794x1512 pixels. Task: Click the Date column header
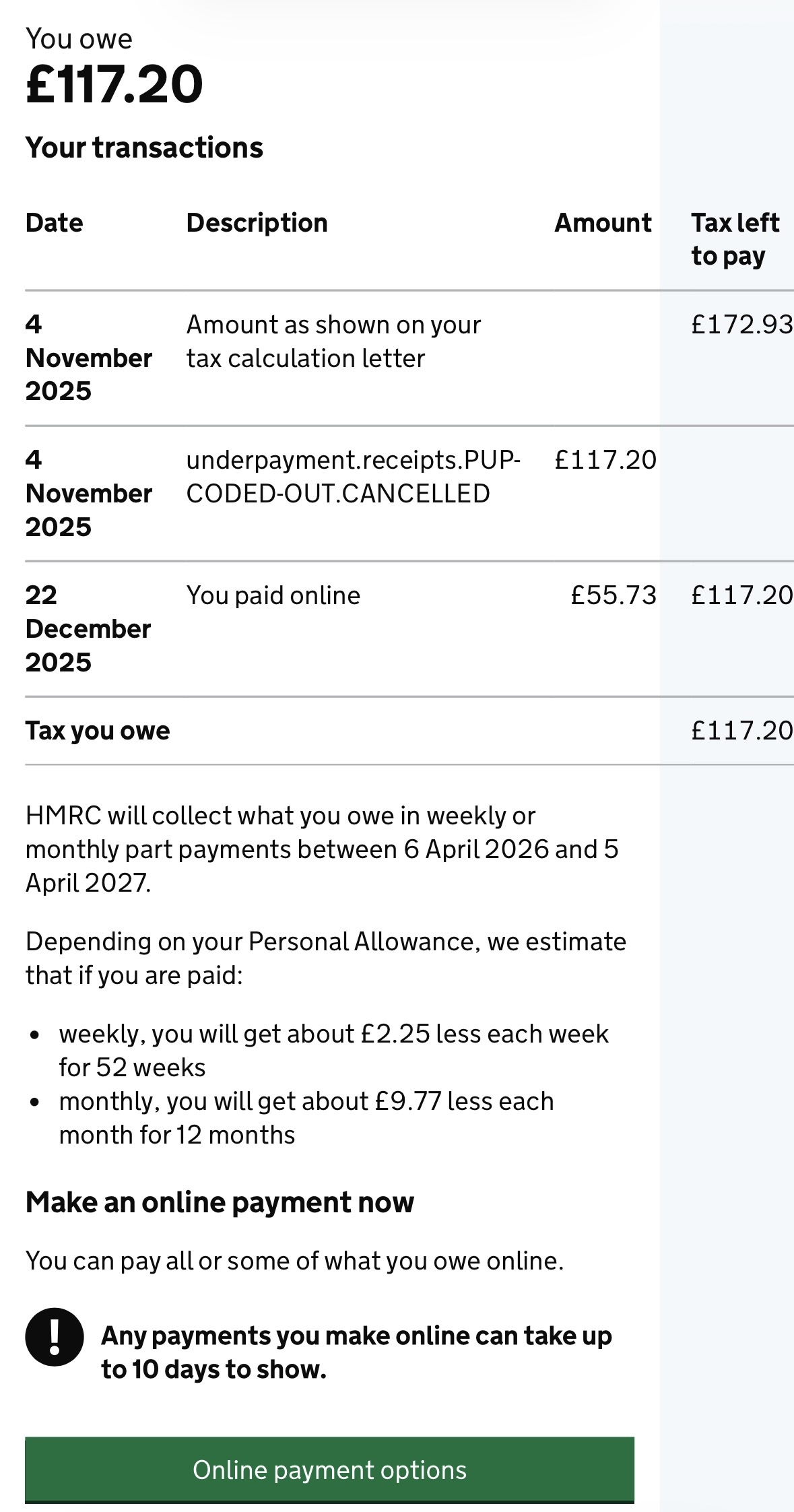coord(54,223)
